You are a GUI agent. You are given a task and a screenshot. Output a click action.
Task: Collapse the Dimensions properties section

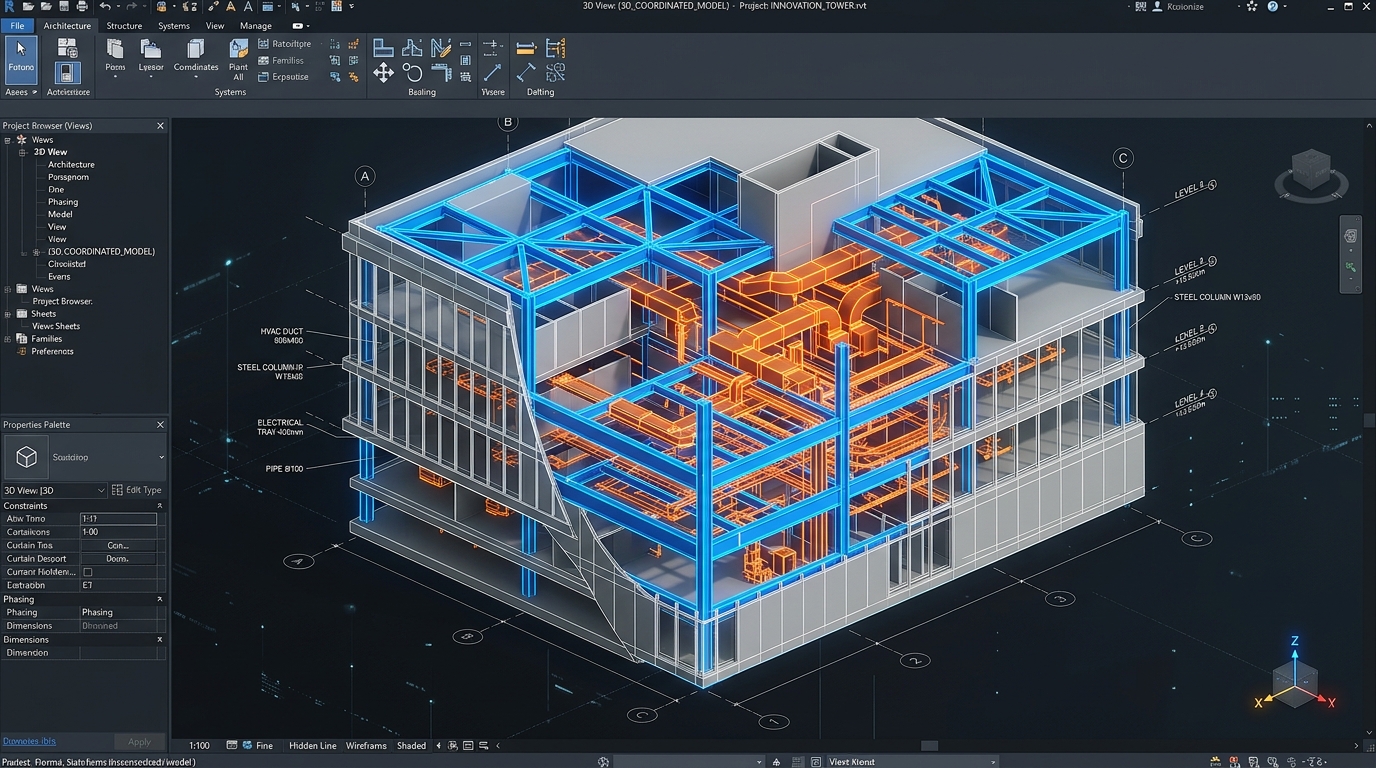coord(160,639)
